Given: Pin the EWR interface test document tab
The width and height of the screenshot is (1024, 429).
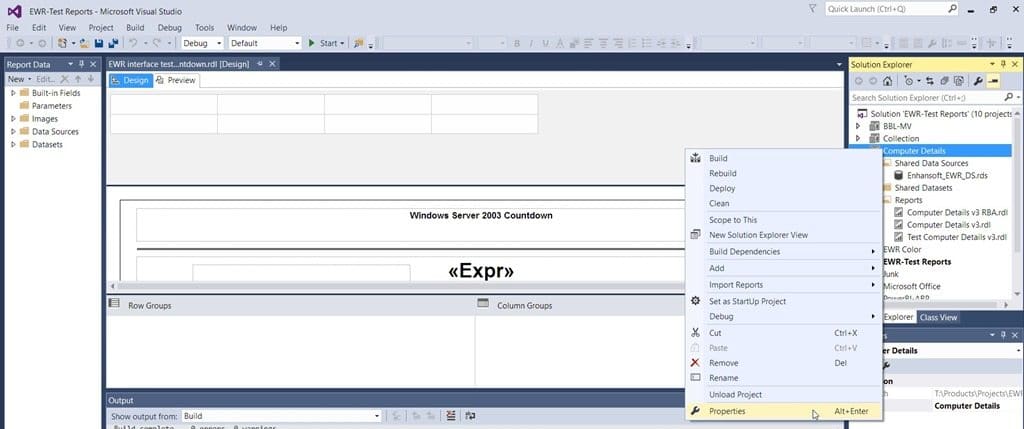Looking at the screenshot, I should coord(260,64).
